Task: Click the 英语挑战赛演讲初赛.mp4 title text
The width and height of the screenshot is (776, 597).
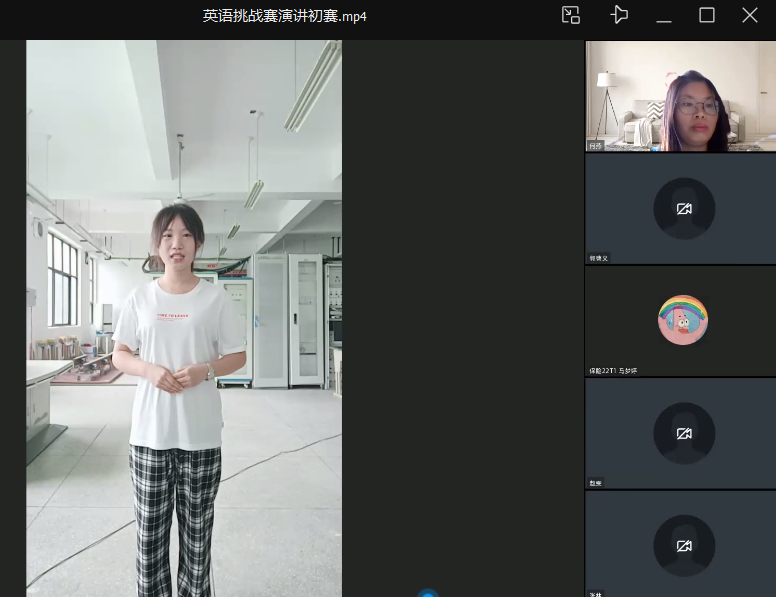Action: point(285,16)
